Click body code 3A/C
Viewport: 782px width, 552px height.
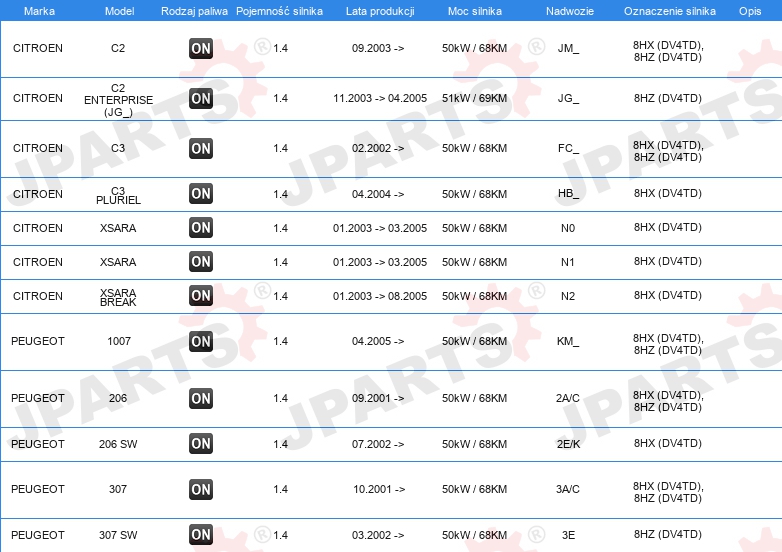(x=568, y=489)
